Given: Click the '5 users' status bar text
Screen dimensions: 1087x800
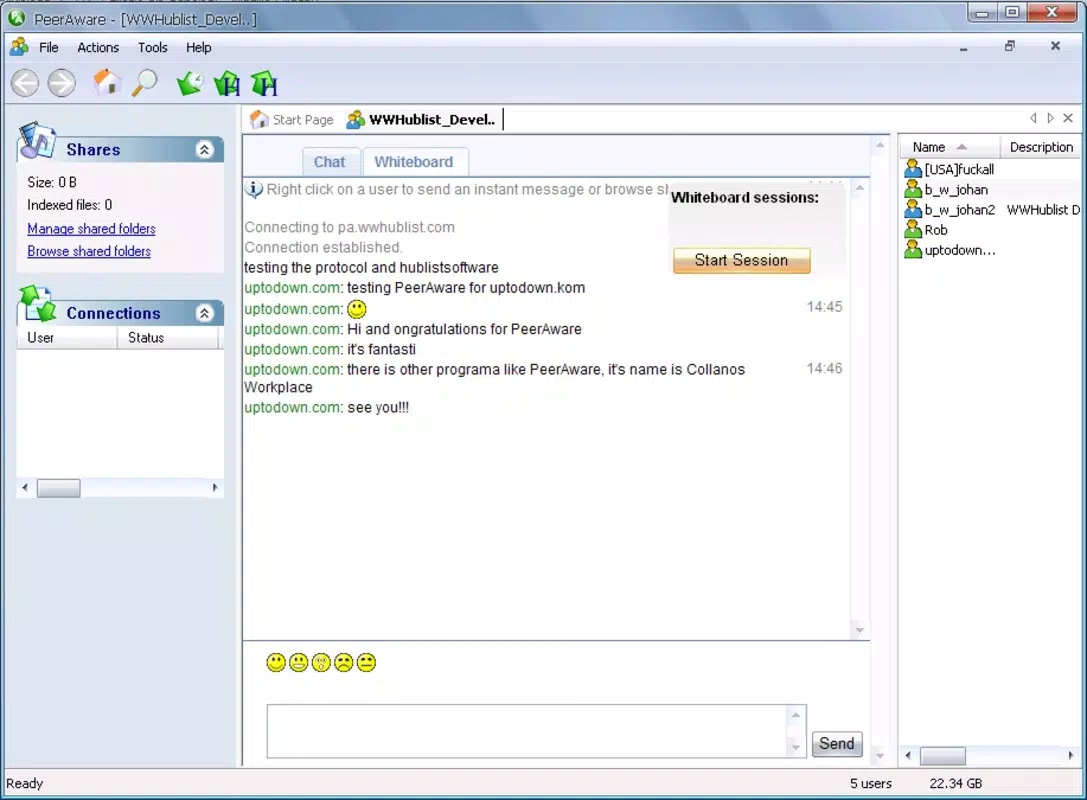Looking at the screenshot, I should (871, 783).
